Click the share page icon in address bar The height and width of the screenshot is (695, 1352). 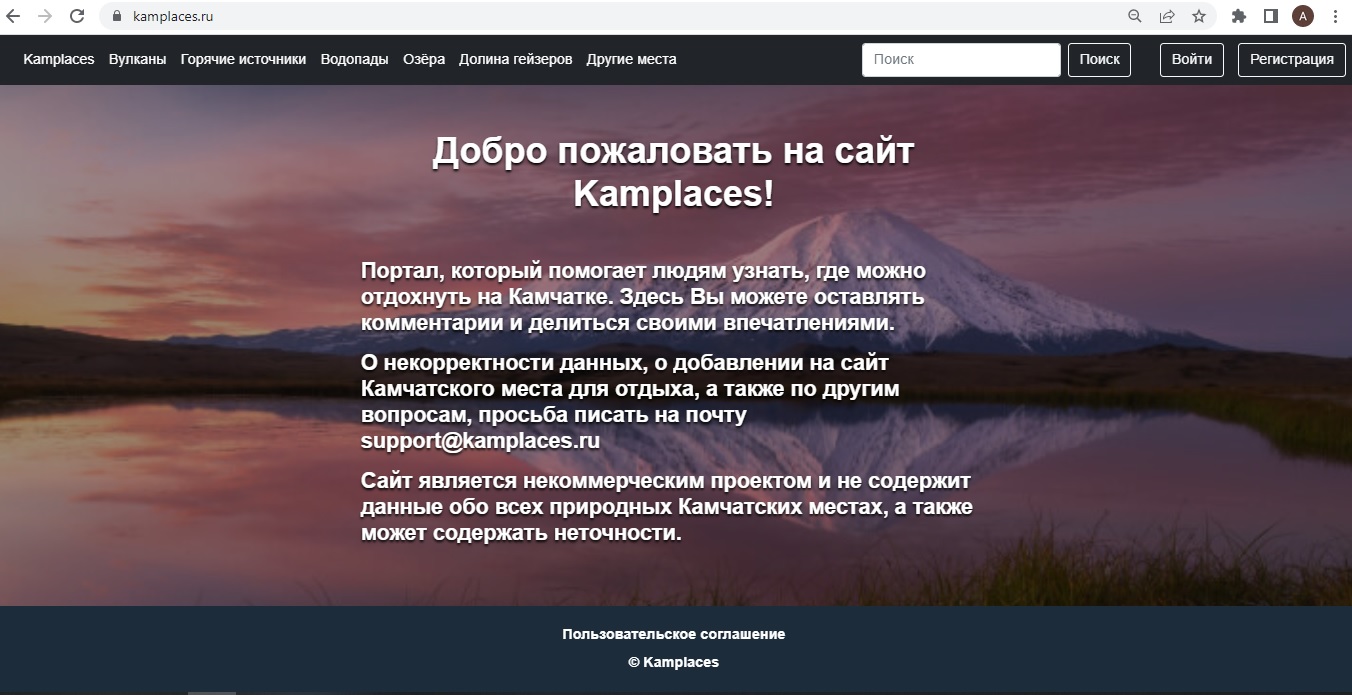point(1167,16)
